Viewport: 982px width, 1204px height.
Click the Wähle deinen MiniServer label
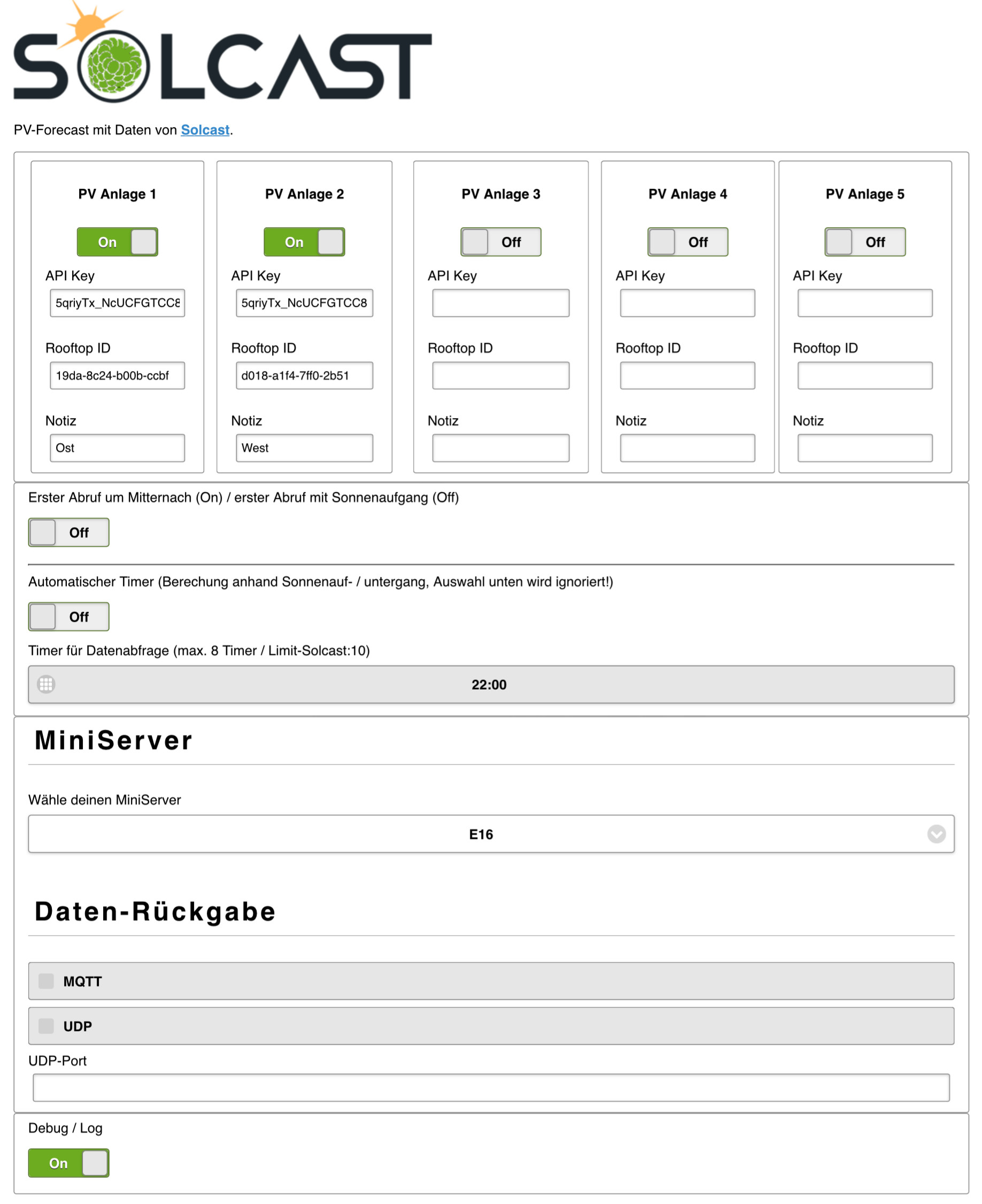[x=105, y=799]
